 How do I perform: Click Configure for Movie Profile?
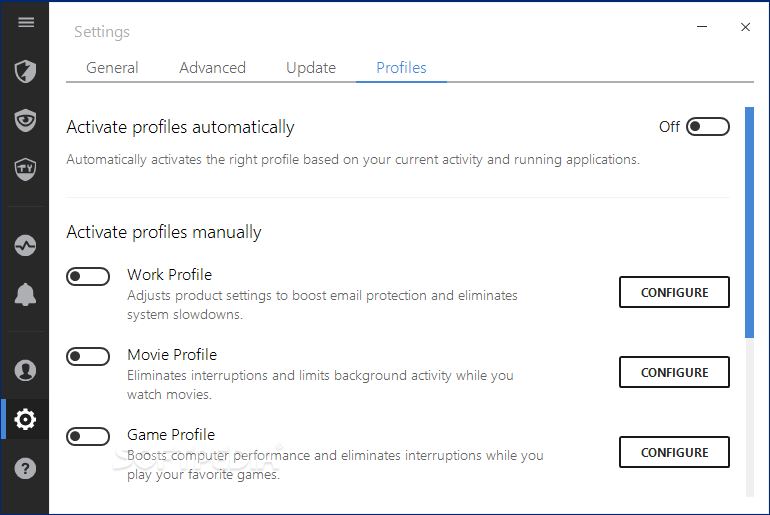click(674, 372)
